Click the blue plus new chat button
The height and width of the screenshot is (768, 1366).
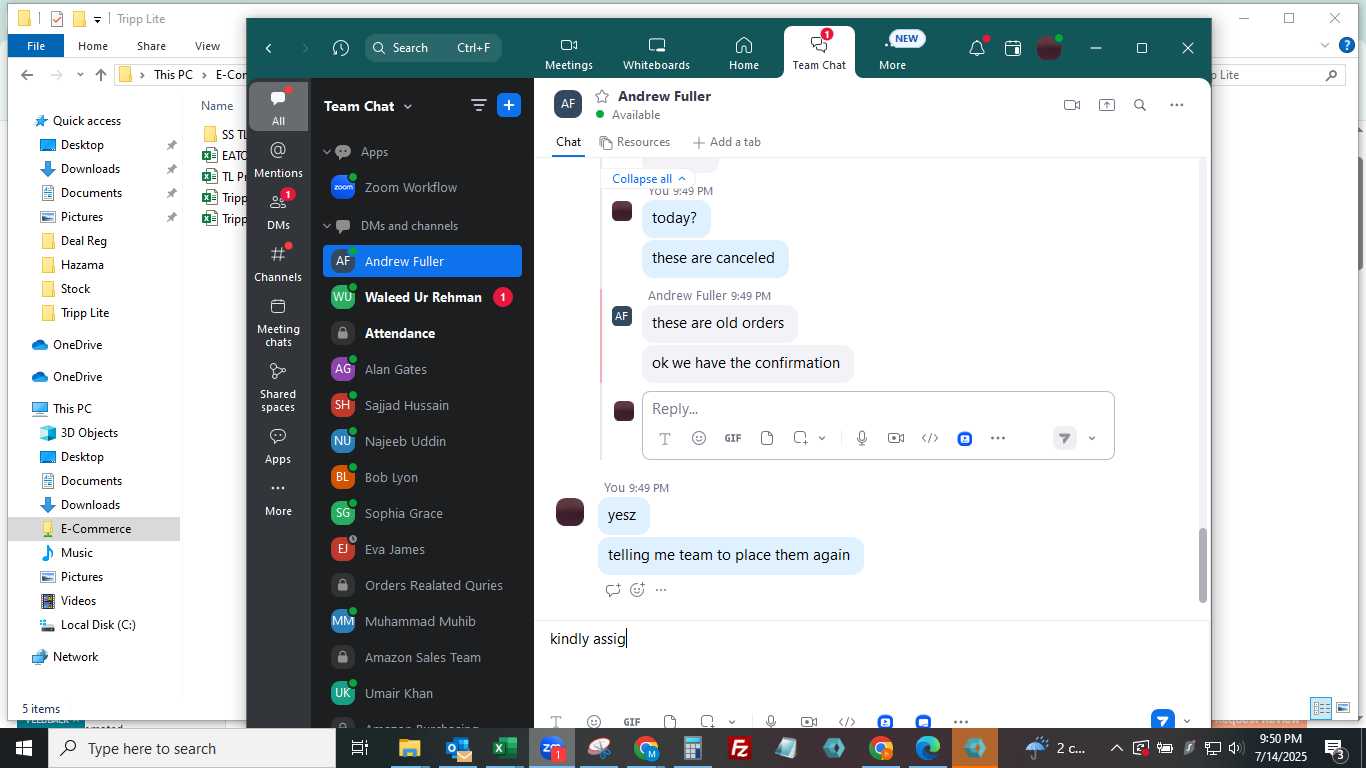(509, 106)
